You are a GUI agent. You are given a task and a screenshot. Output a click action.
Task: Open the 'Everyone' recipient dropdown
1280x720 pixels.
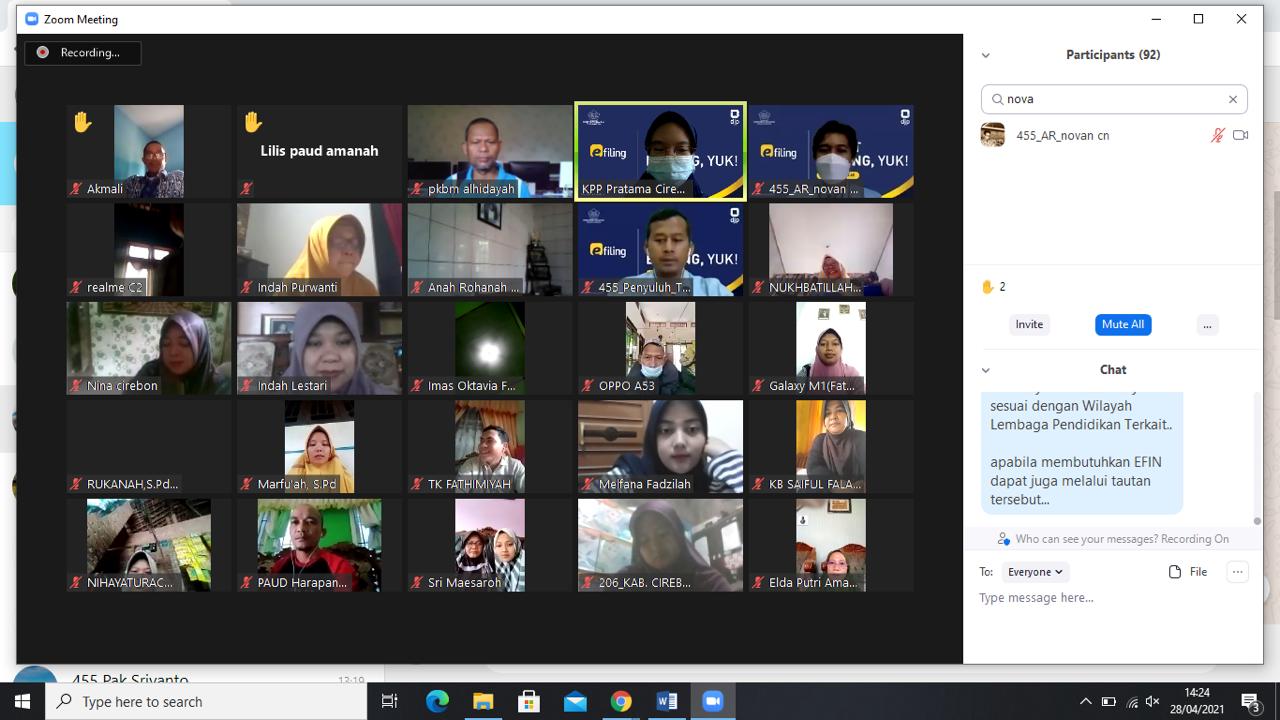click(x=1035, y=572)
